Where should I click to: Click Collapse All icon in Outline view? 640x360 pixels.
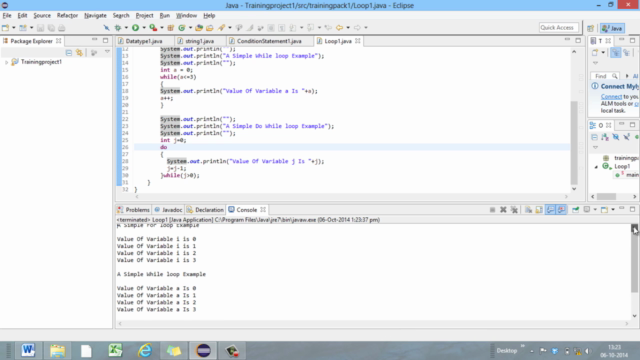pyautogui.click(x=594, y=137)
